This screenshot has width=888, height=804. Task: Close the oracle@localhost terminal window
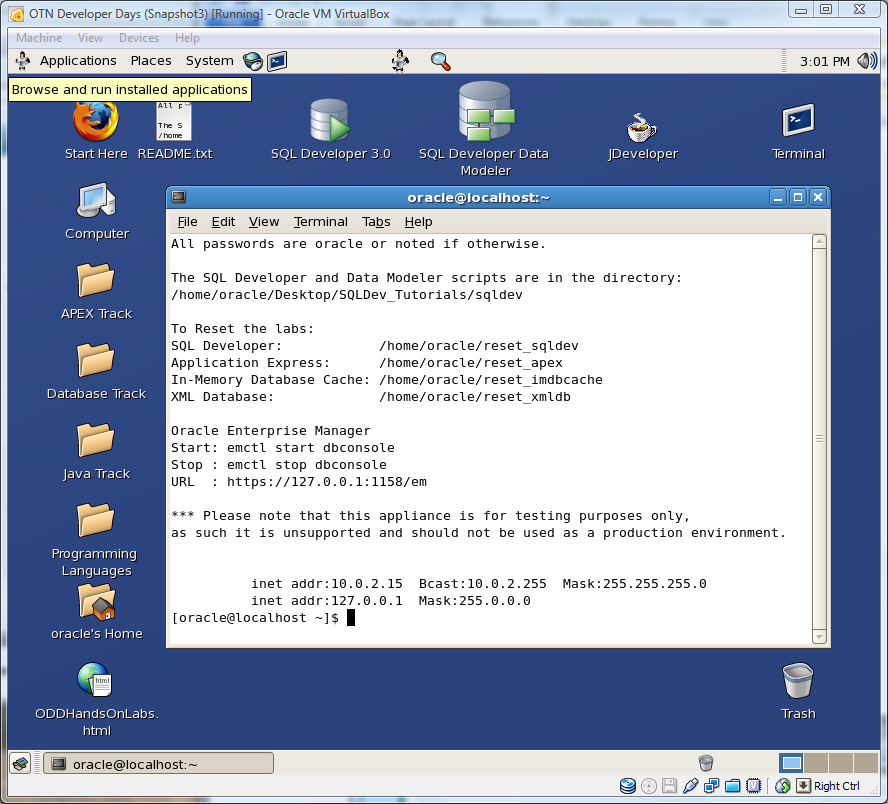tap(818, 197)
